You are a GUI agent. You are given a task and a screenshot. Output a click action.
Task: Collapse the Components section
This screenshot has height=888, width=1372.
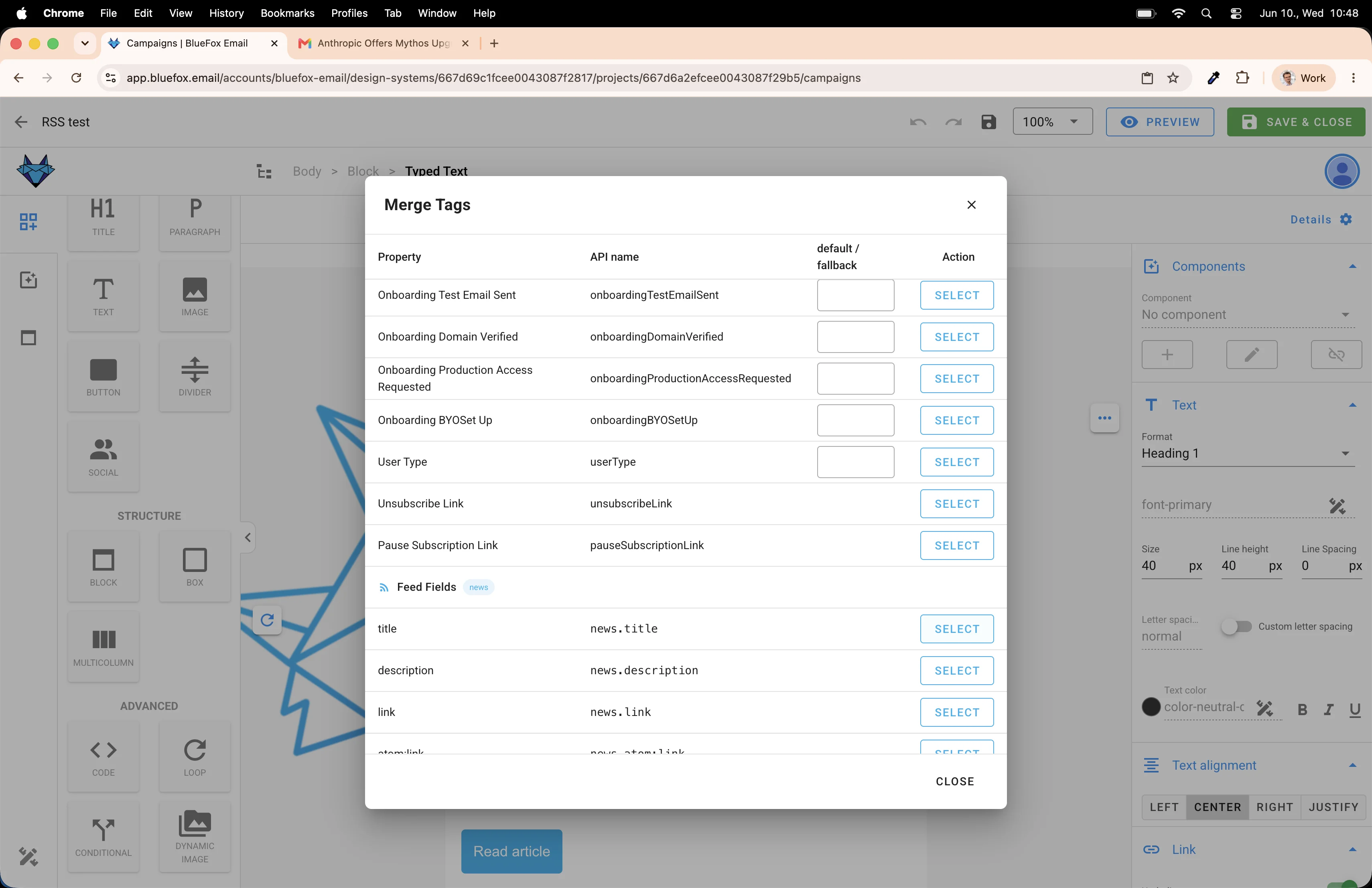pos(1352,266)
